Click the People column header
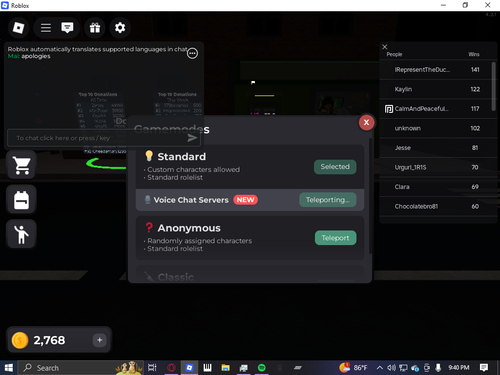Image resolution: width=500 pixels, height=375 pixels. (x=394, y=54)
